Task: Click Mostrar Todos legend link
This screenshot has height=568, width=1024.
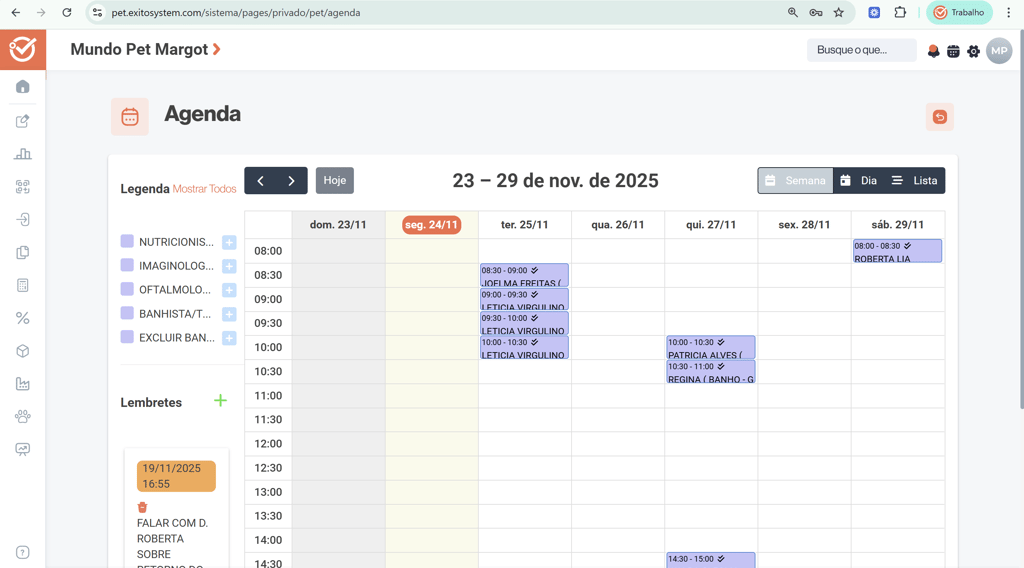Action: click(204, 189)
